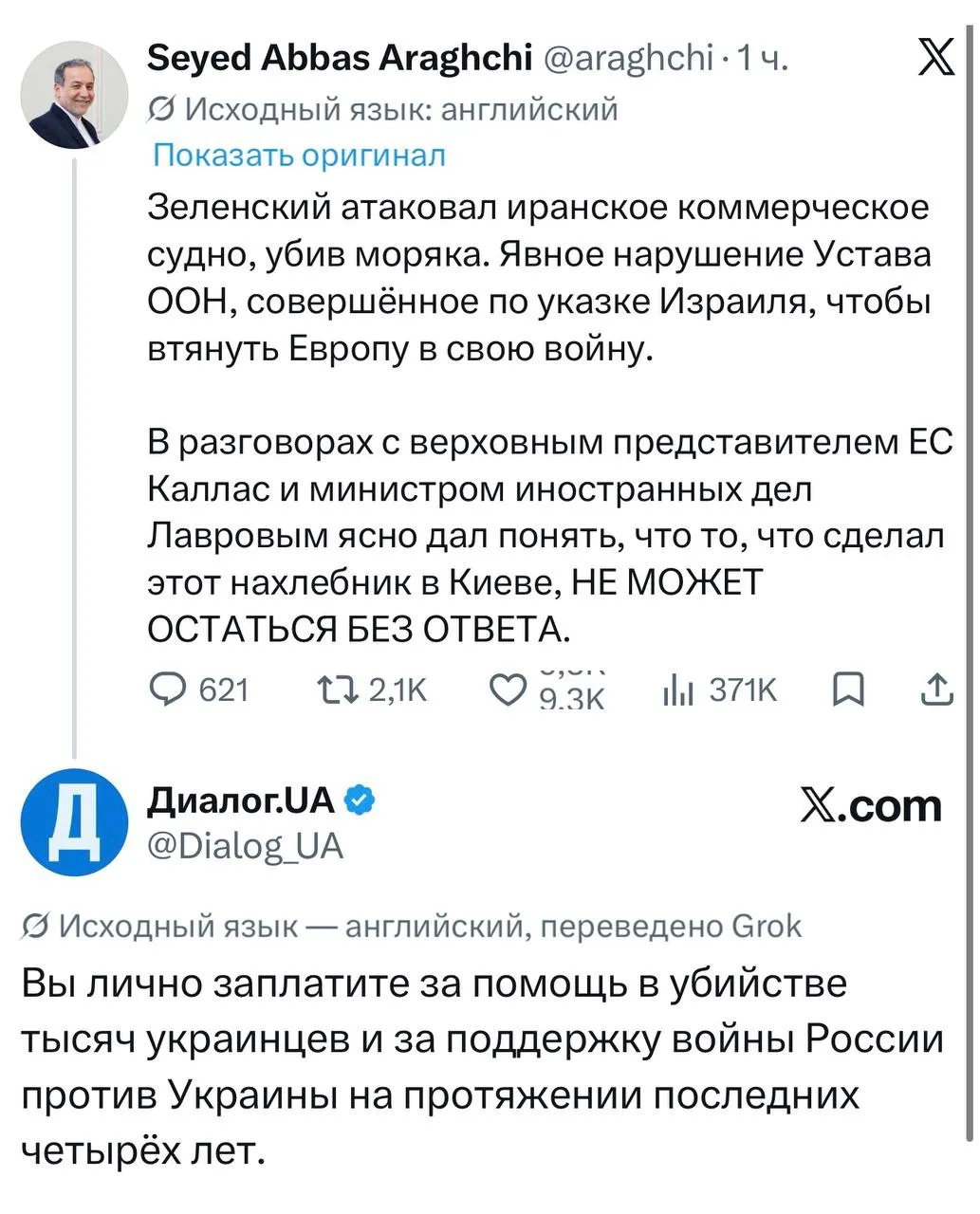Open Seyed Abbas Araghchi profile name

pyautogui.click(x=340, y=59)
